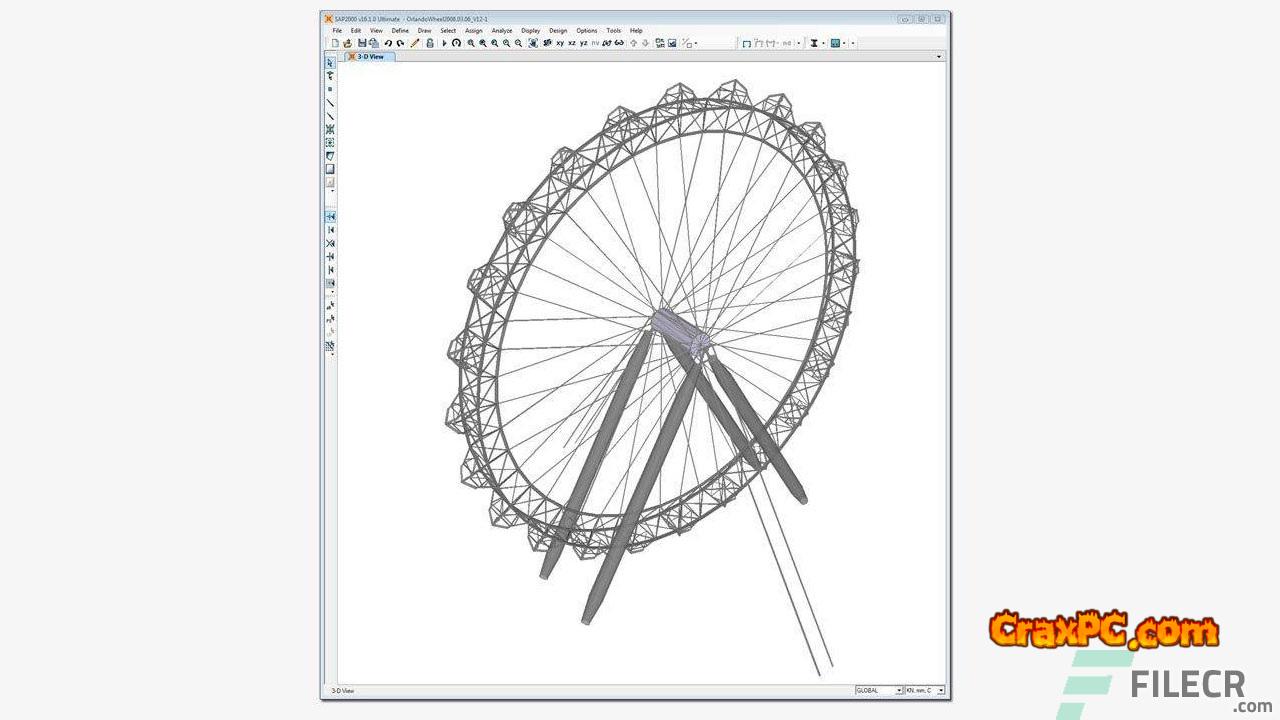
Task: Click the Rubber Band Zoom icon
Action: click(x=471, y=43)
